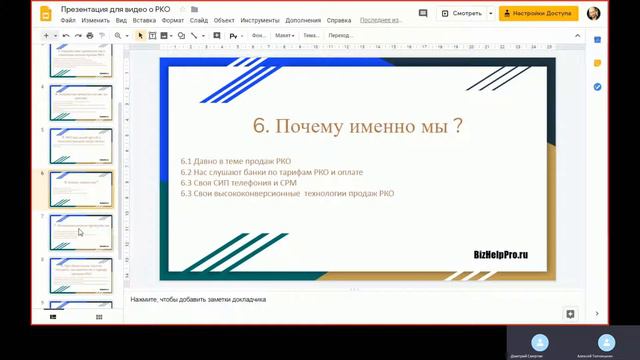Open the Изменить menu
Screen dimensions: 640x360
96,20
